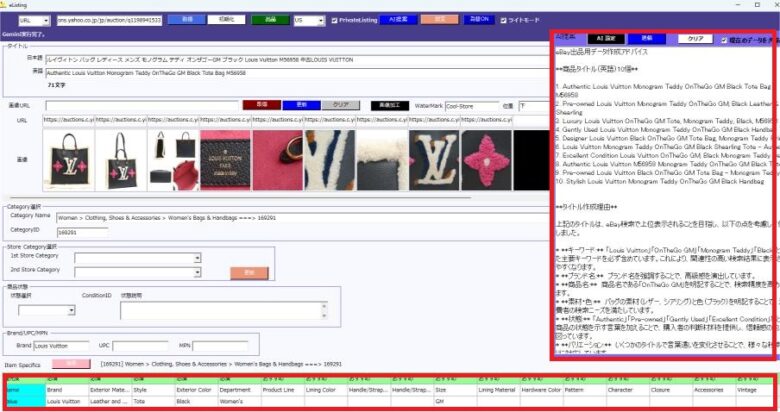Click the Hardware Color cell

point(542,390)
